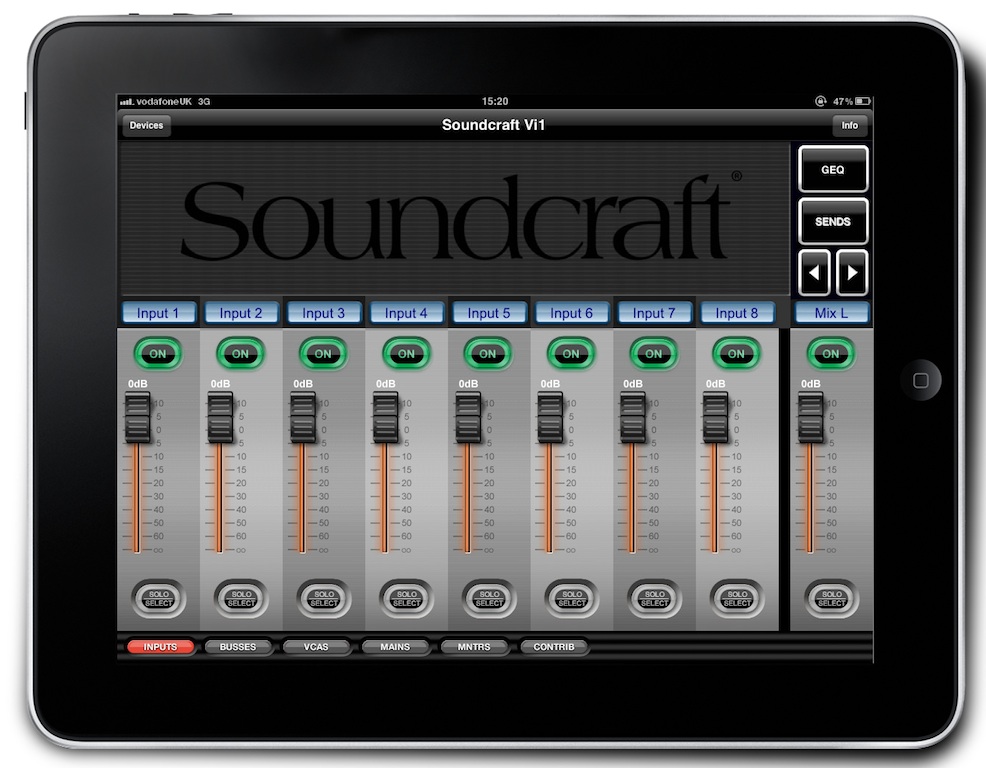Tap the cellular signal bars icon
Viewport: 986px width, 768px height.
126,102
